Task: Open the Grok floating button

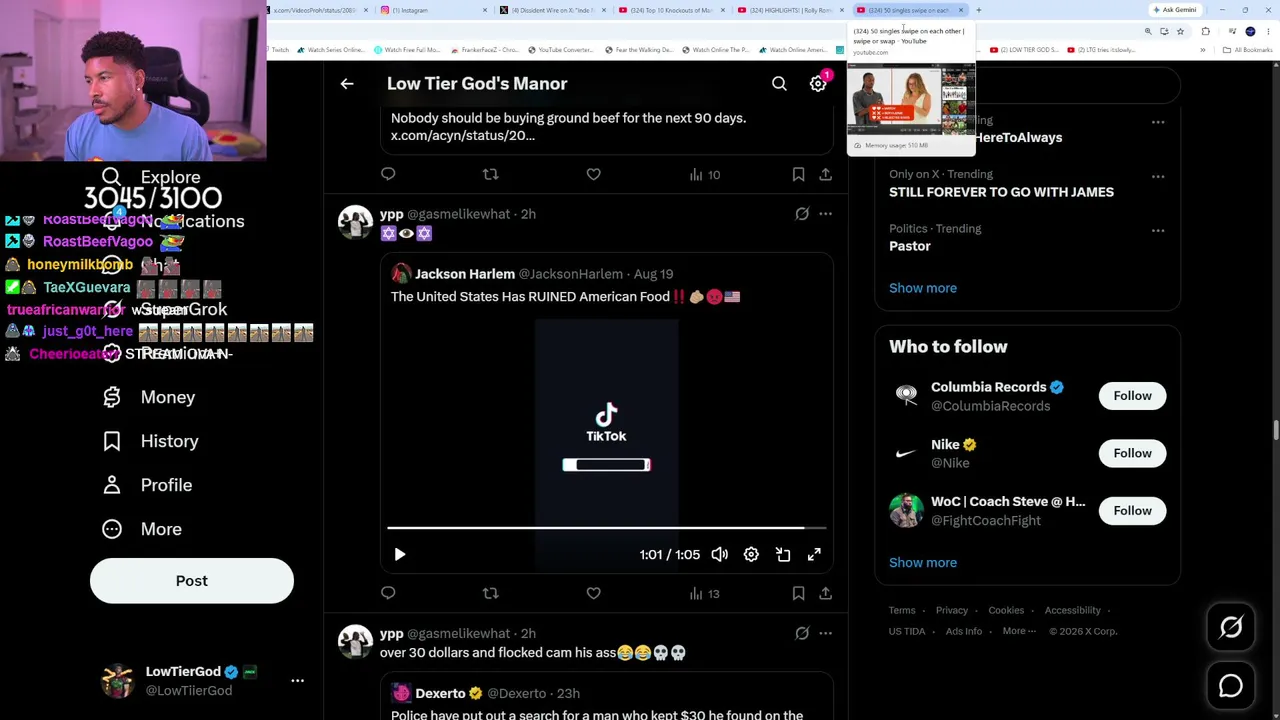Action: tap(1231, 627)
